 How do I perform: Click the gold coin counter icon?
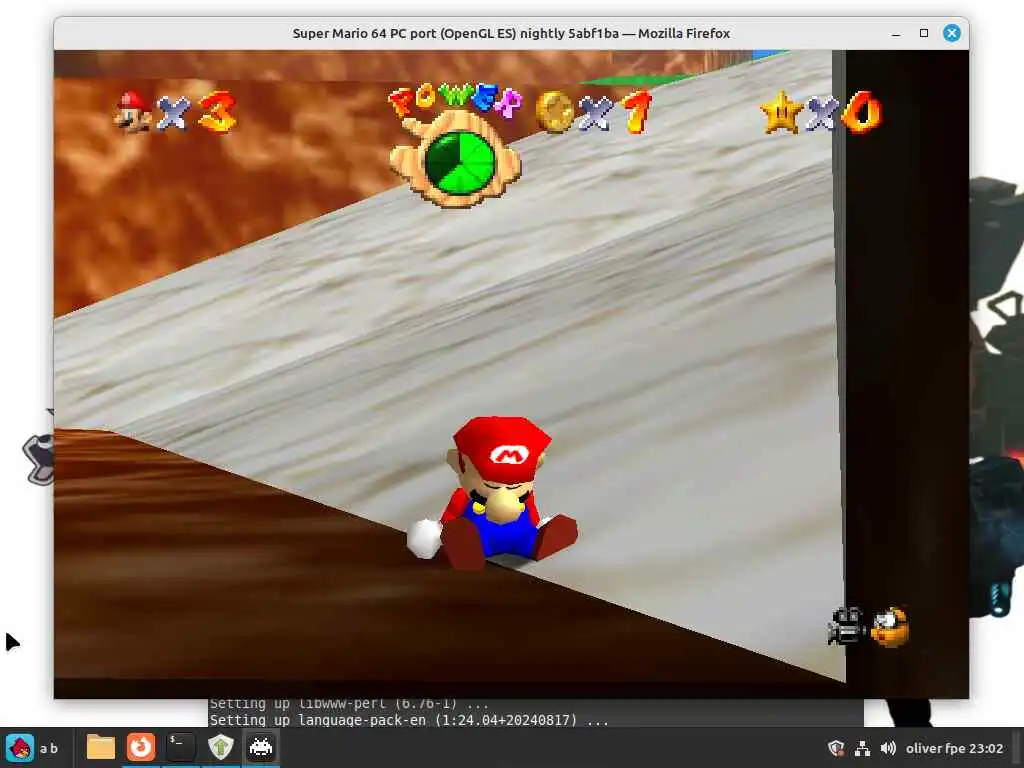pyautogui.click(x=554, y=112)
